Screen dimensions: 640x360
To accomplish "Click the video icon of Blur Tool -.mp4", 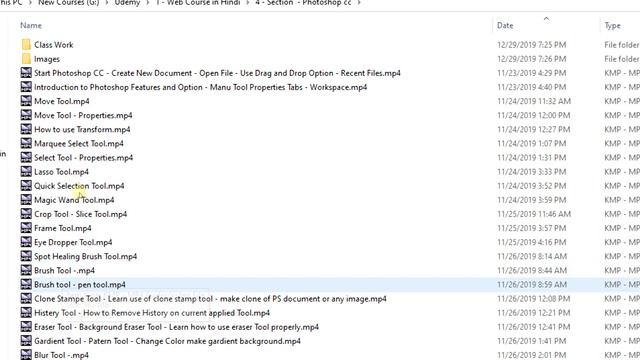I will (x=26, y=354).
